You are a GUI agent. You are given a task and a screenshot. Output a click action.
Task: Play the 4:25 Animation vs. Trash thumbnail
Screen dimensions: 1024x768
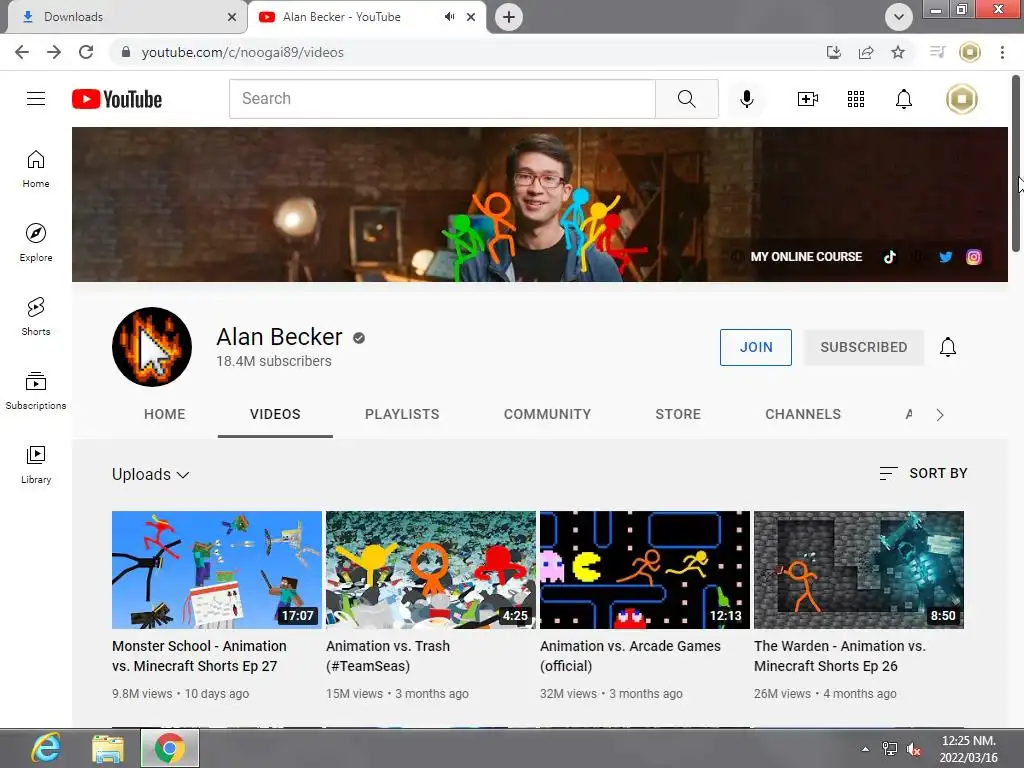point(430,569)
